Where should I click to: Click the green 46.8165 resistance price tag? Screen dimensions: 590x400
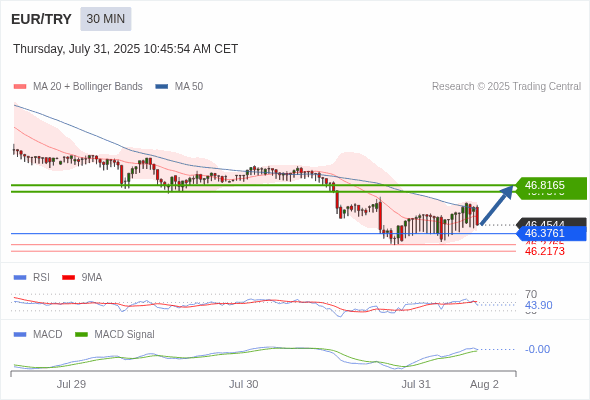click(x=551, y=185)
